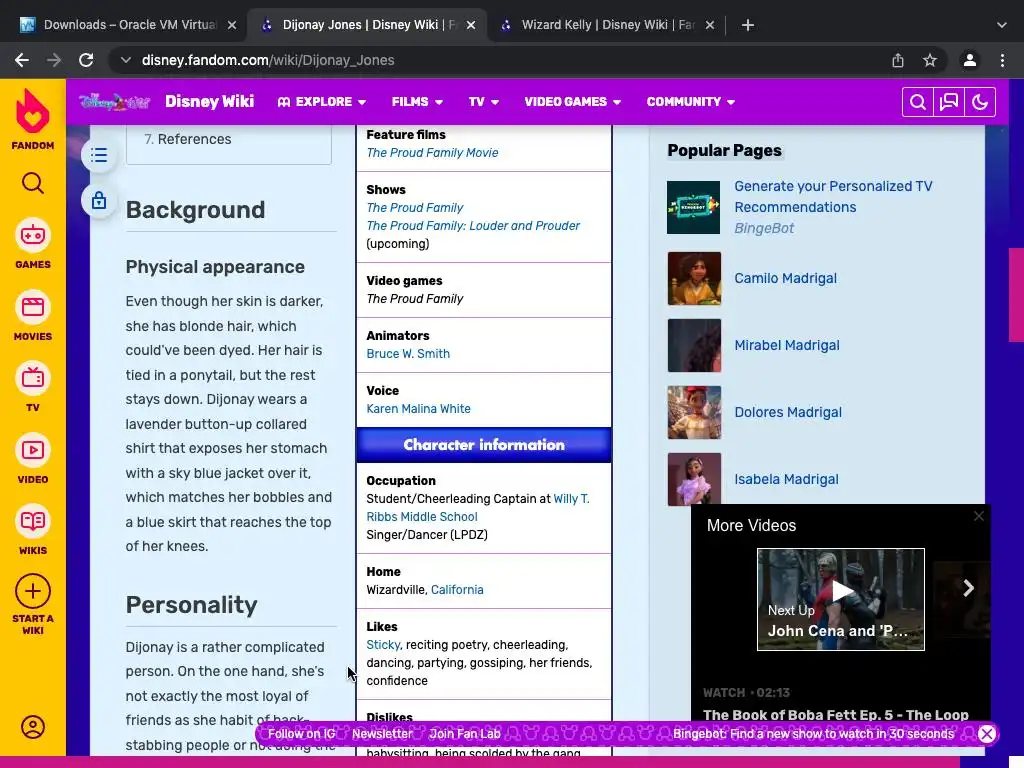Select the Dijonay Jones tab
This screenshot has height=768, width=1024.
(x=368, y=25)
